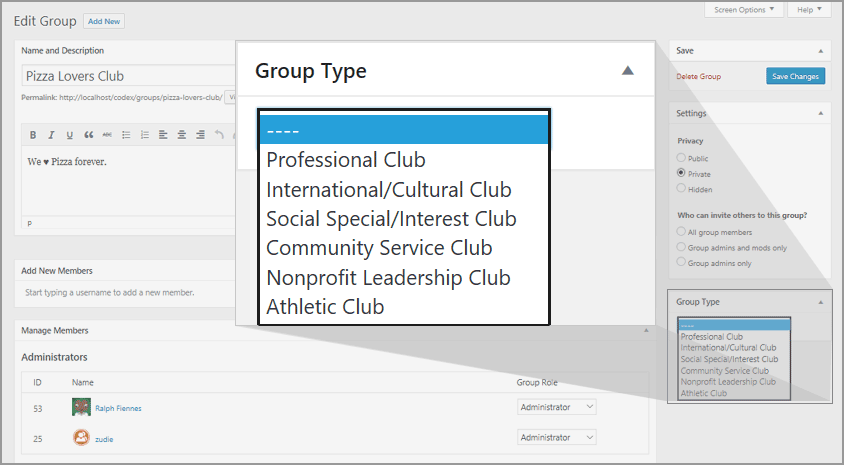This screenshot has height=465, width=844.
Task: Click the underline formatting icon
Action: pyautogui.click(x=69, y=135)
